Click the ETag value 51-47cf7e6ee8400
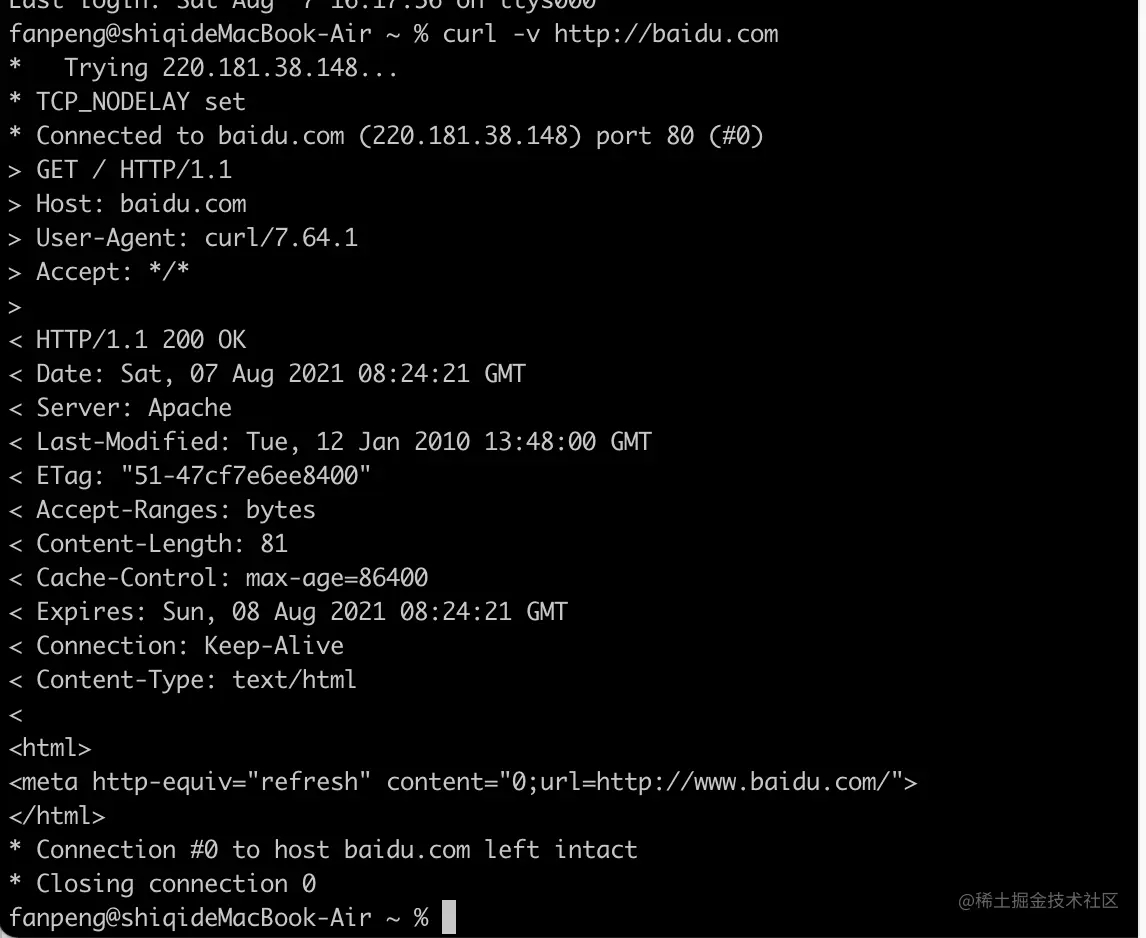The width and height of the screenshot is (1146, 938). pyautogui.click(x=246, y=476)
